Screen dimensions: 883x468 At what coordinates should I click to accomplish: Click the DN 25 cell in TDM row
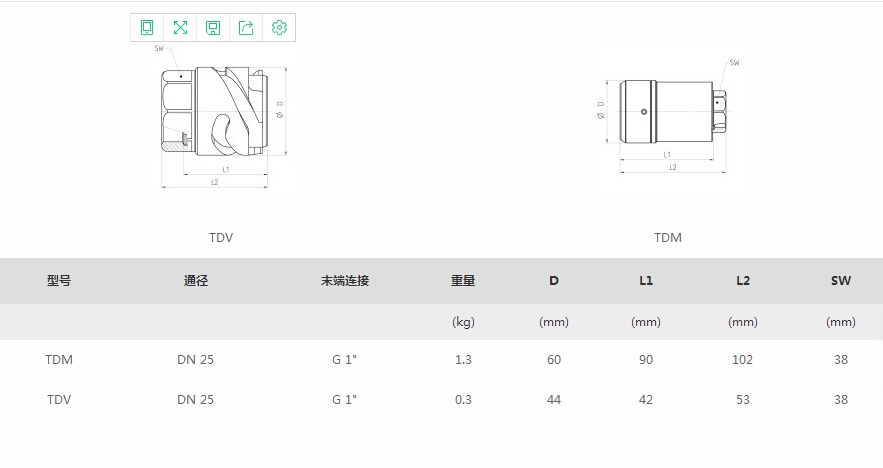196,360
